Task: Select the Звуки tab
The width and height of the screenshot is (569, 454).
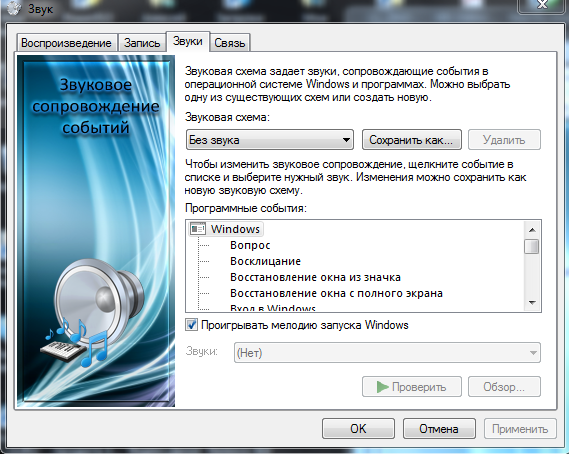Action: pos(187,41)
